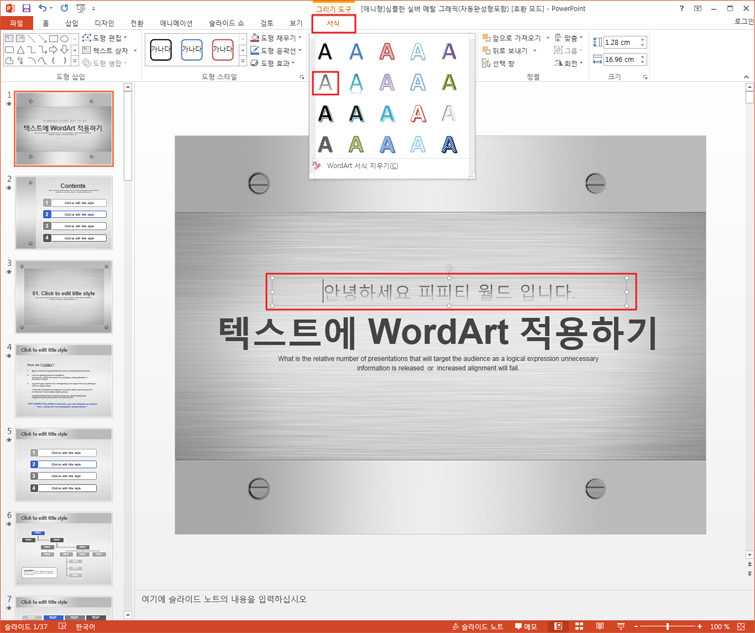Image resolution: width=755 pixels, height=633 pixels.
Task: Click the Help question mark icon
Action: pos(681,8)
